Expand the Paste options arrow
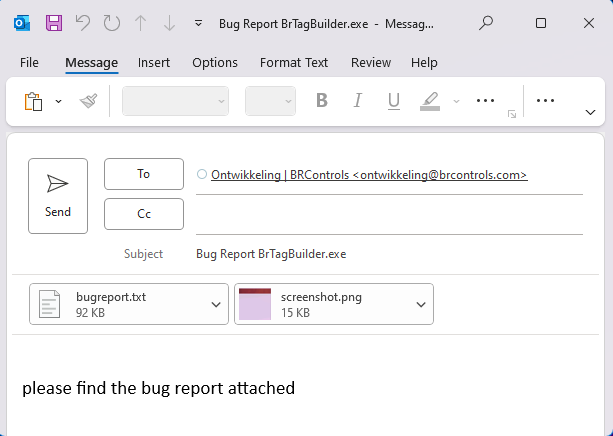 58,102
